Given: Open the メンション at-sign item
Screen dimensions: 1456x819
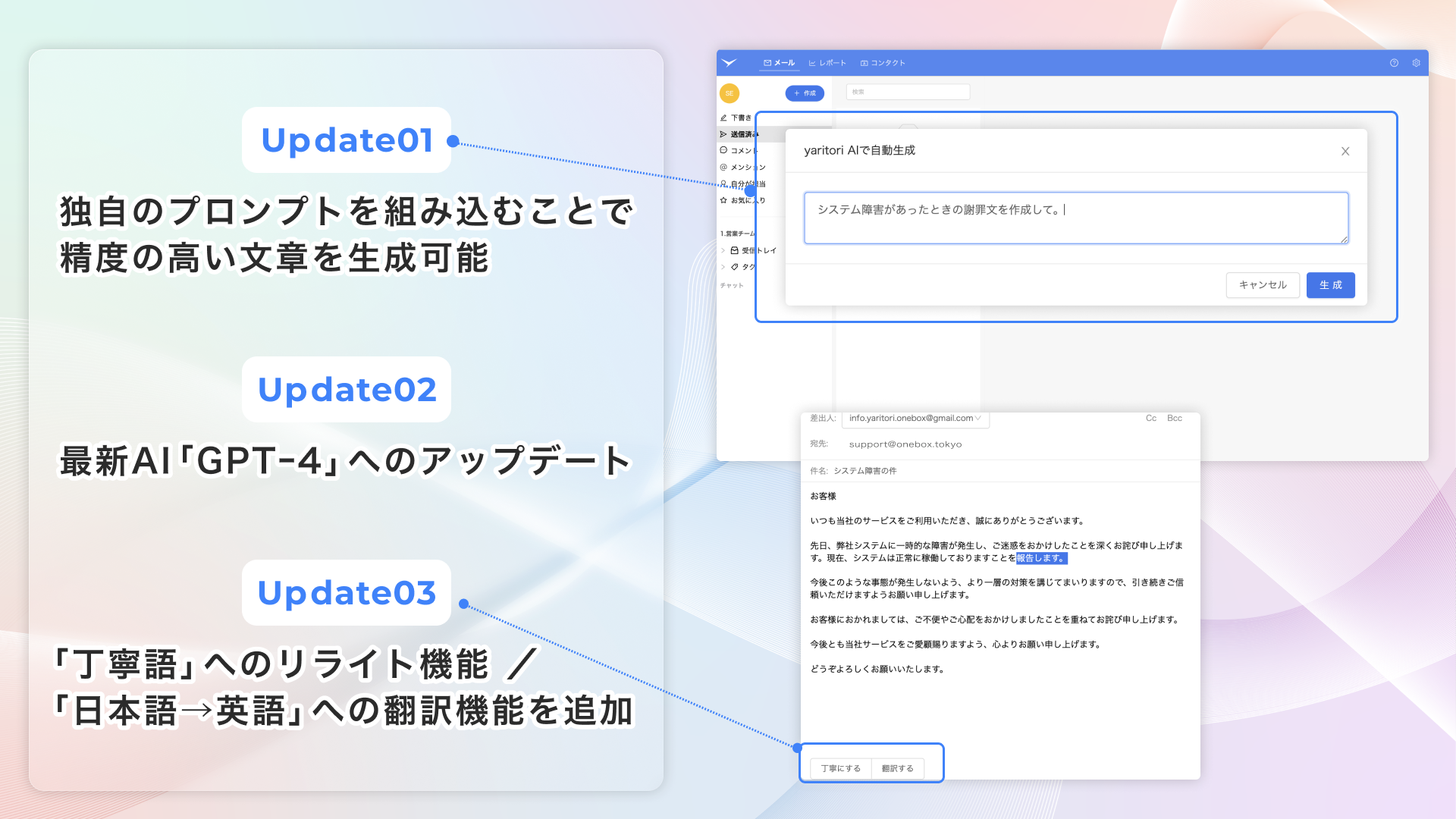Looking at the screenshot, I should [x=723, y=167].
